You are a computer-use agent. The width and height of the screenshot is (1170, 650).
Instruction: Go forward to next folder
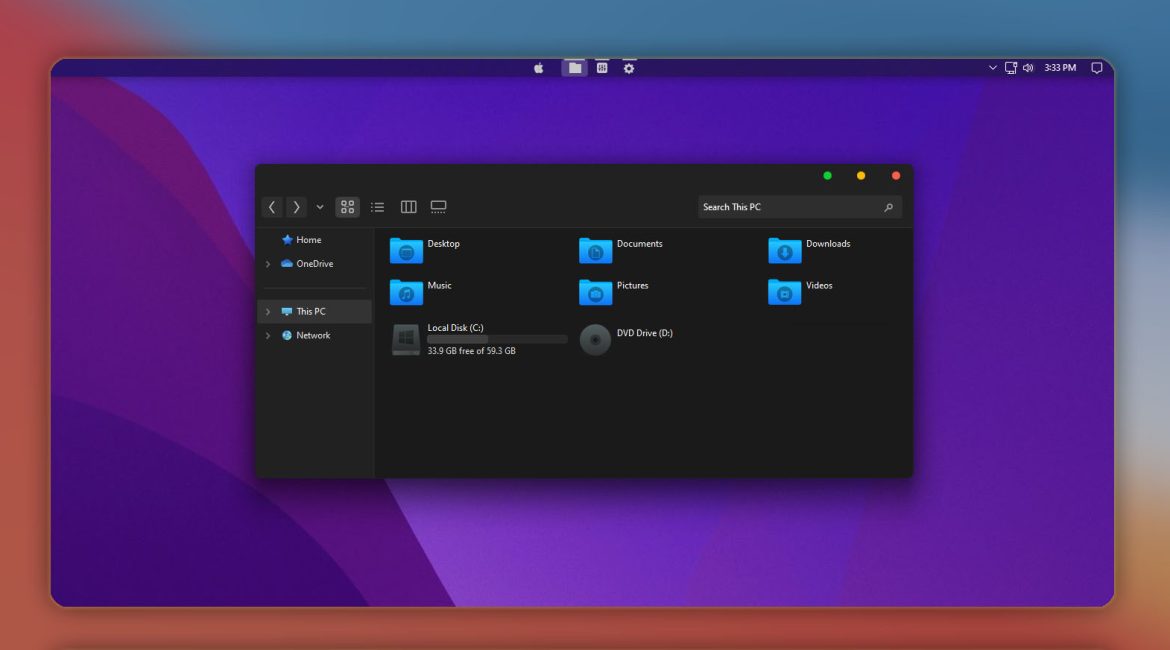(x=296, y=207)
